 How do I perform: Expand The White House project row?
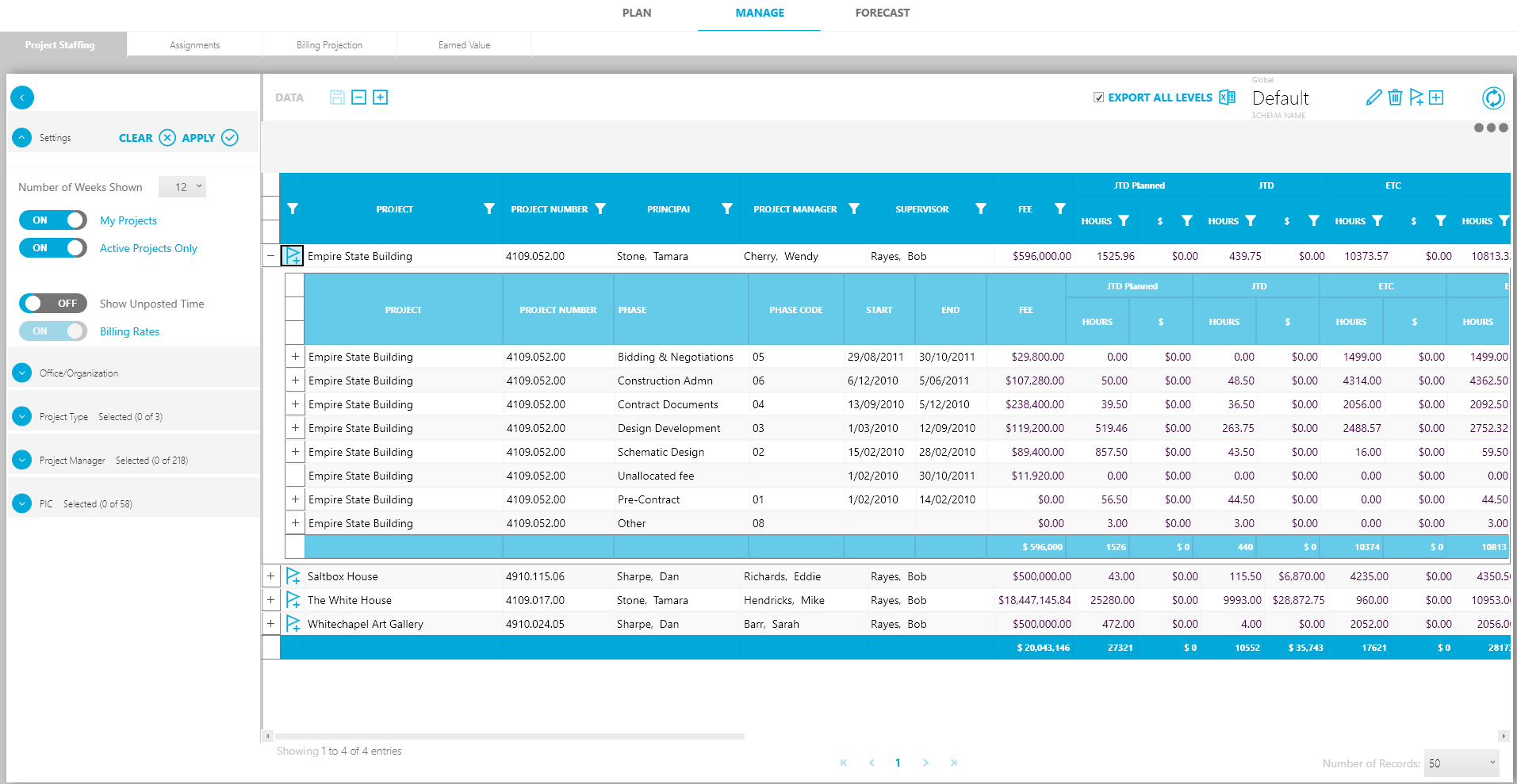coord(270,600)
